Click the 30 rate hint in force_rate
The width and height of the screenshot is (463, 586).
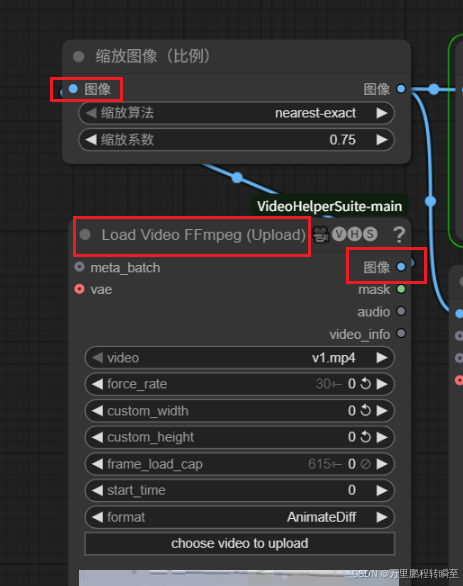click(x=323, y=384)
